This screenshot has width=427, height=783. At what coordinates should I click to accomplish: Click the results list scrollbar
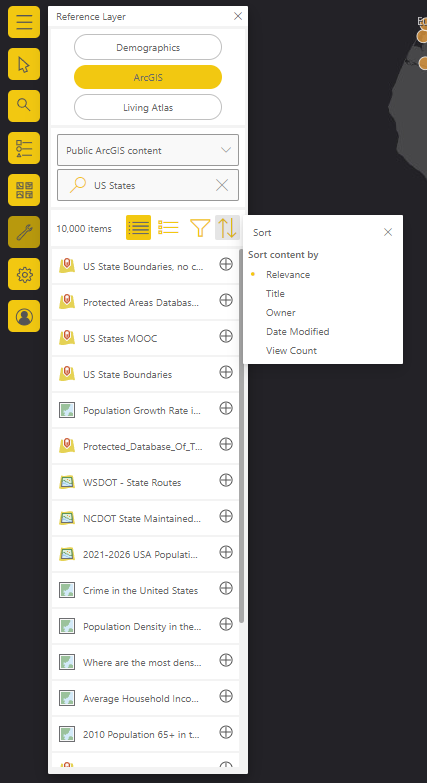click(x=242, y=435)
